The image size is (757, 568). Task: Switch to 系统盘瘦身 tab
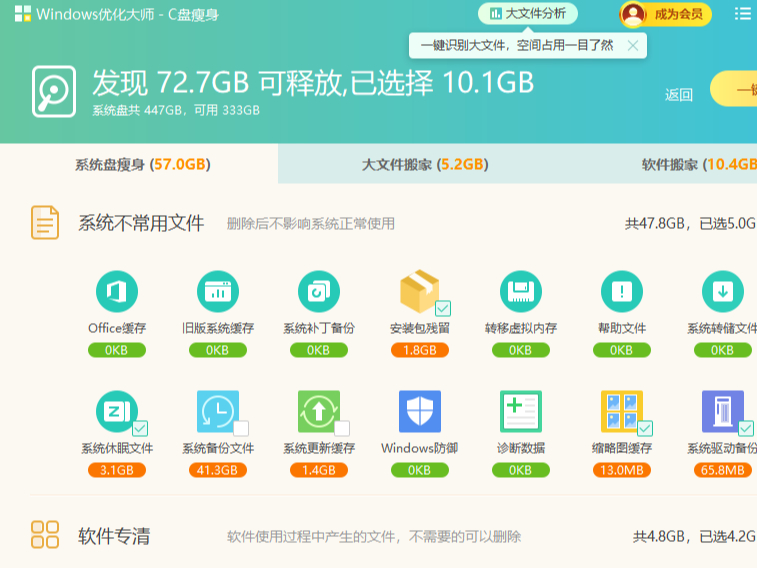pos(139,164)
